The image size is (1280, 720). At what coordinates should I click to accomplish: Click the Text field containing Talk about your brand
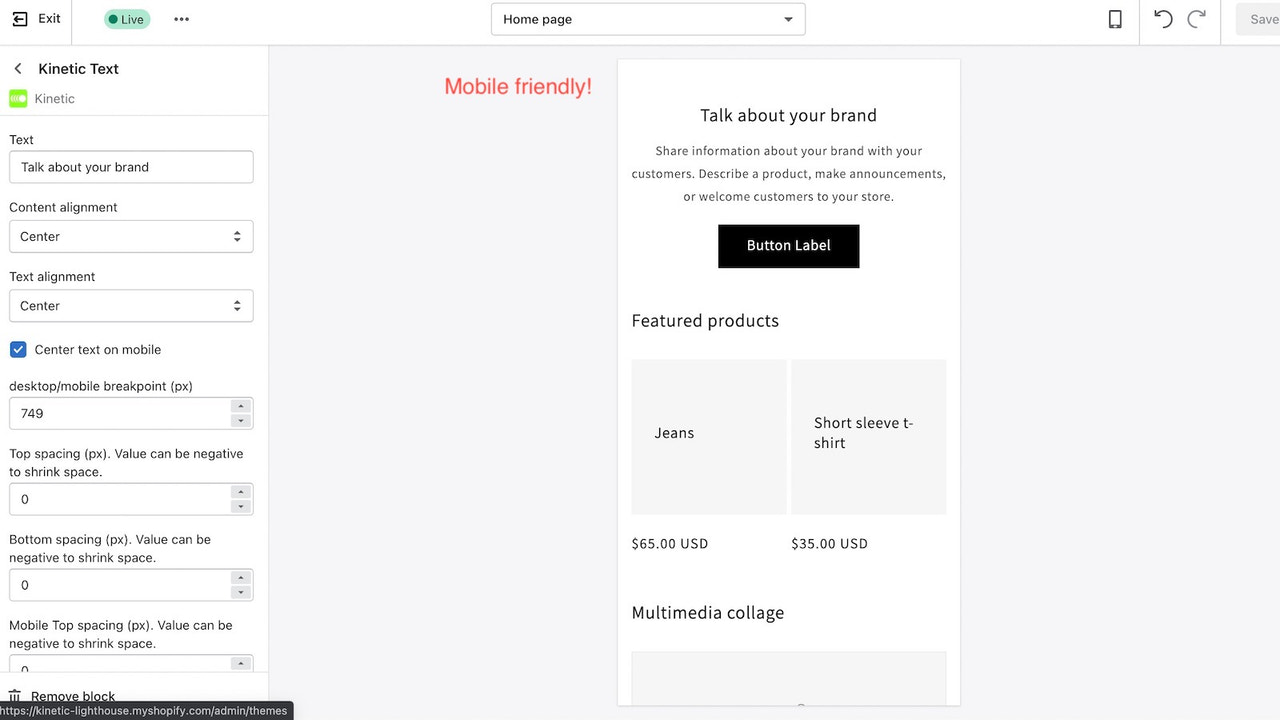click(131, 167)
